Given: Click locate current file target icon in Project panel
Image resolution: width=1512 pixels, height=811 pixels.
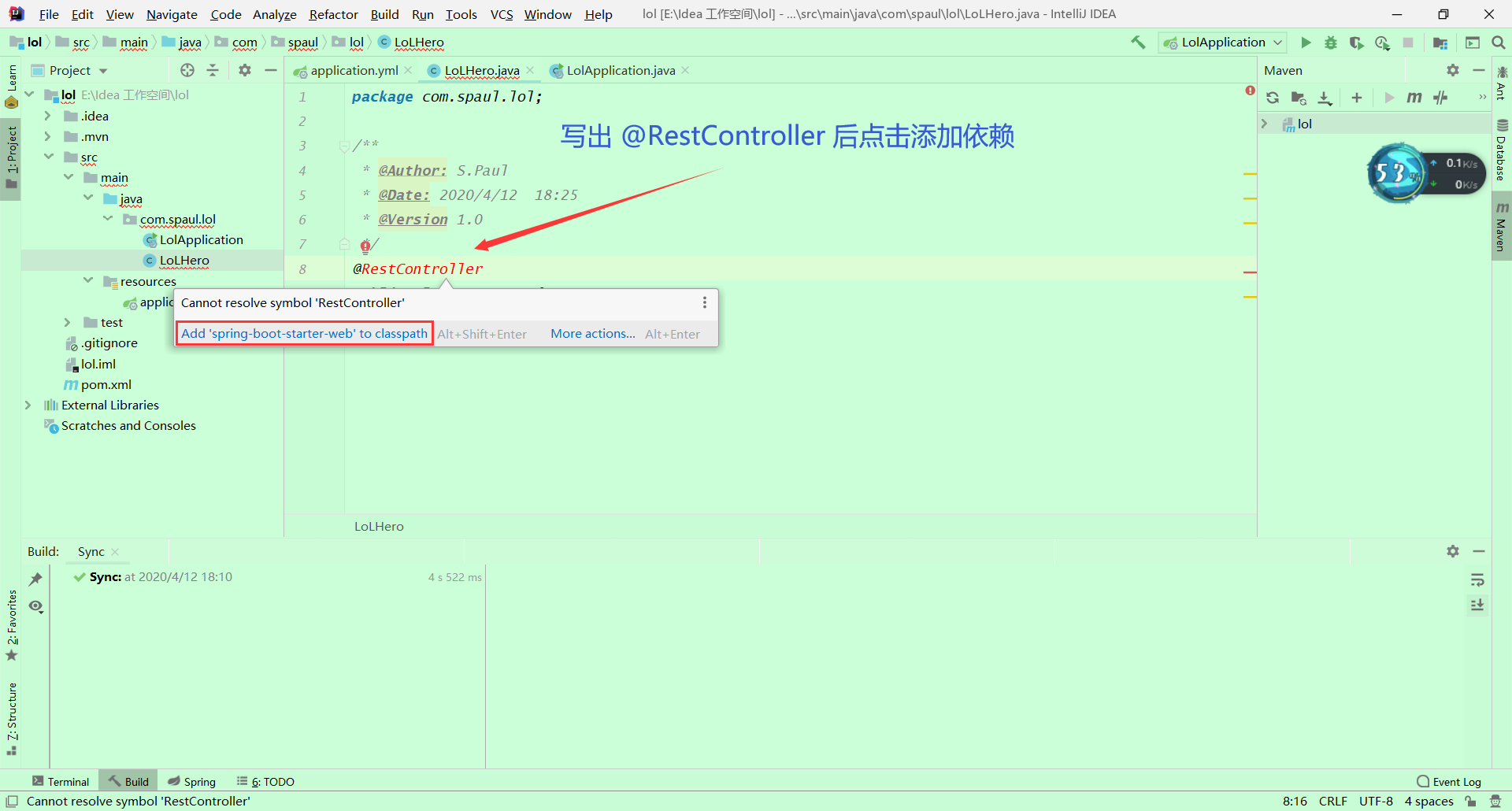Looking at the screenshot, I should (187, 70).
